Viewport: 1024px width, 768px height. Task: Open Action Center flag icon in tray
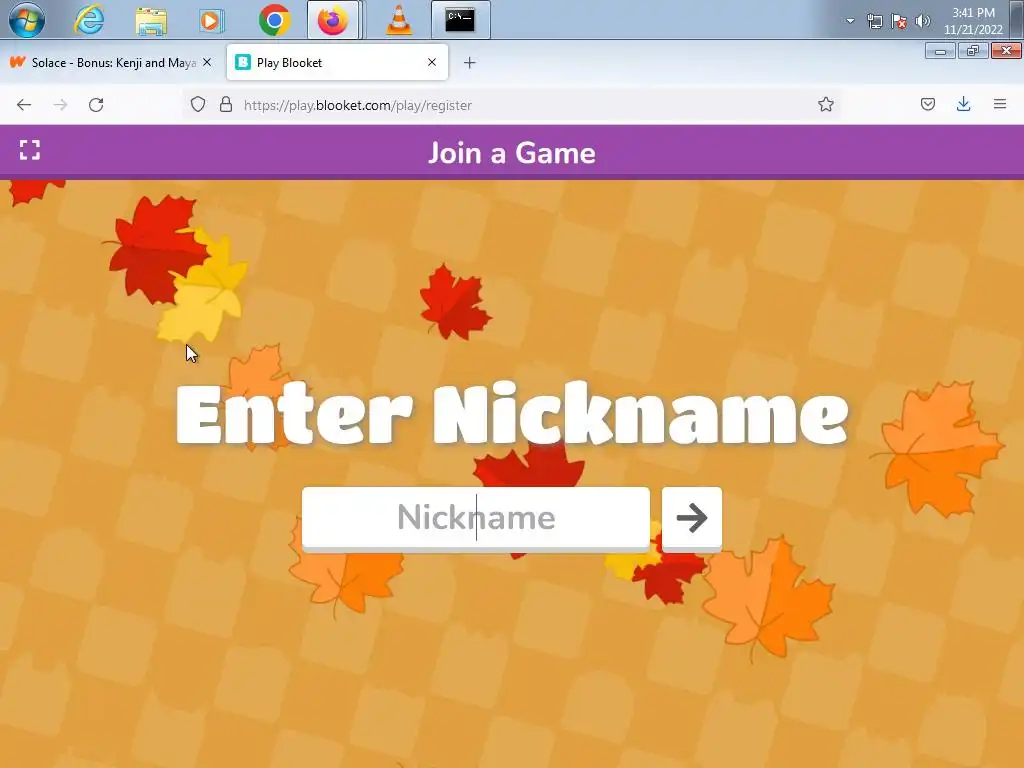point(899,21)
